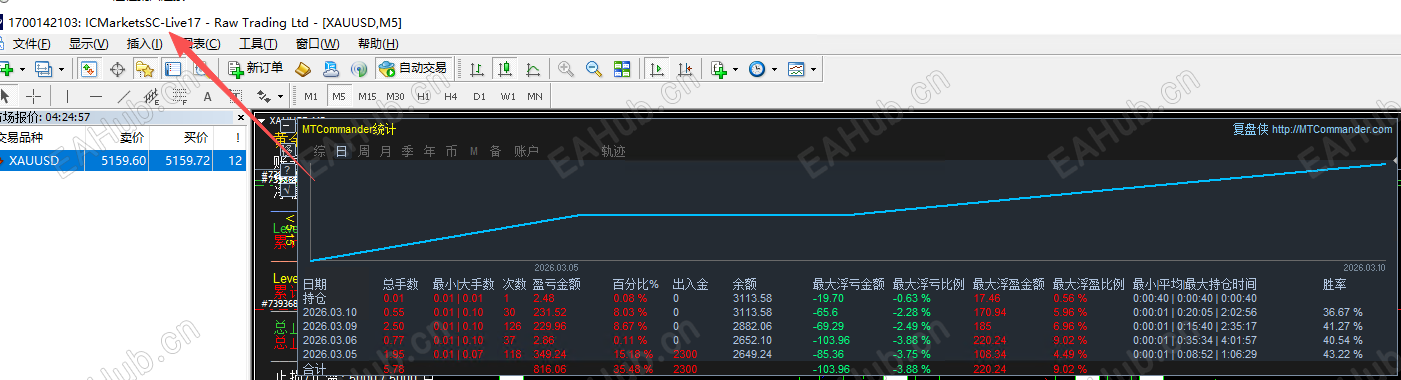Click the profiles icon
The height and width of the screenshot is (380, 1401).
[43, 69]
